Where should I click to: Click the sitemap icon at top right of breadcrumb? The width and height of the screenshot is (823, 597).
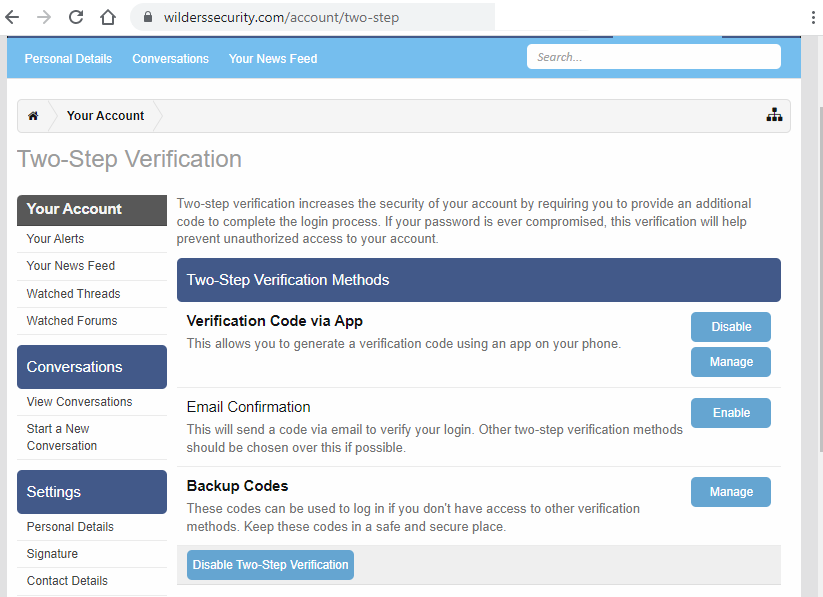click(x=775, y=115)
